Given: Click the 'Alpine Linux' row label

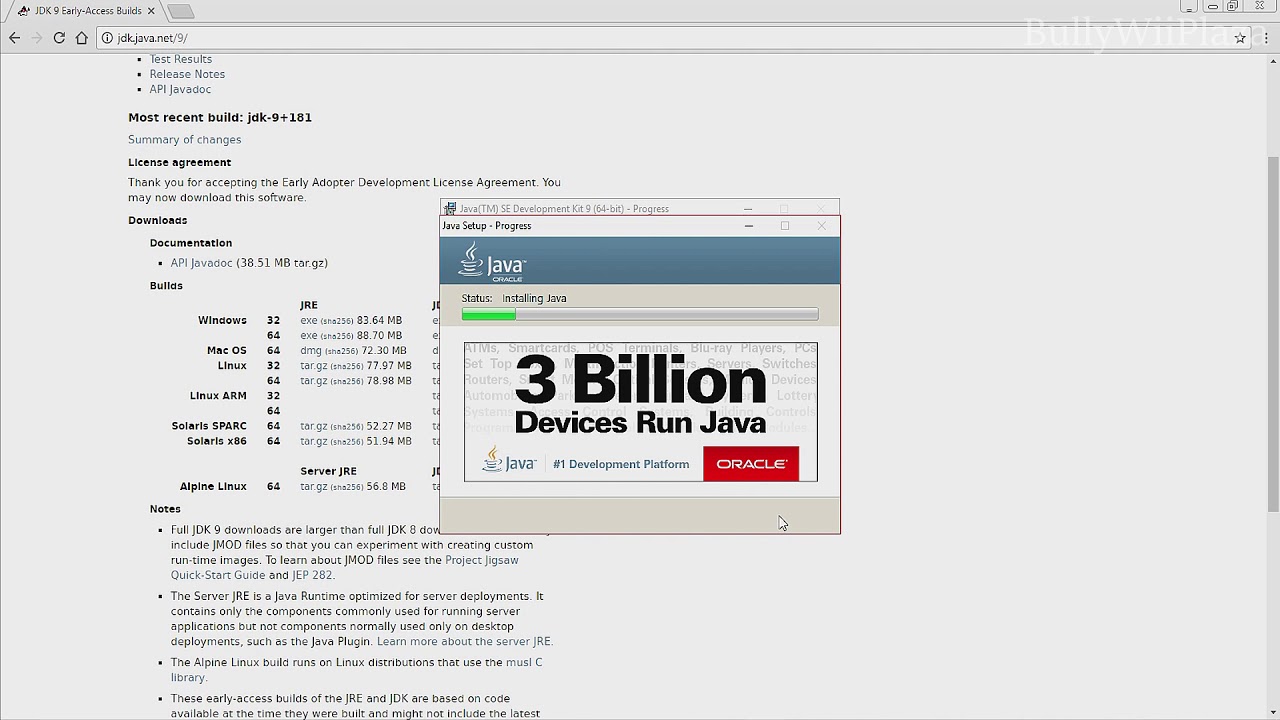Looking at the screenshot, I should click(x=213, y=487).
